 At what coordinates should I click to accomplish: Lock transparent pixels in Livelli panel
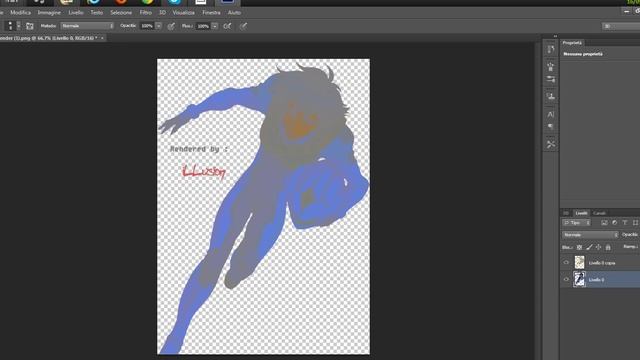point(579,247)
